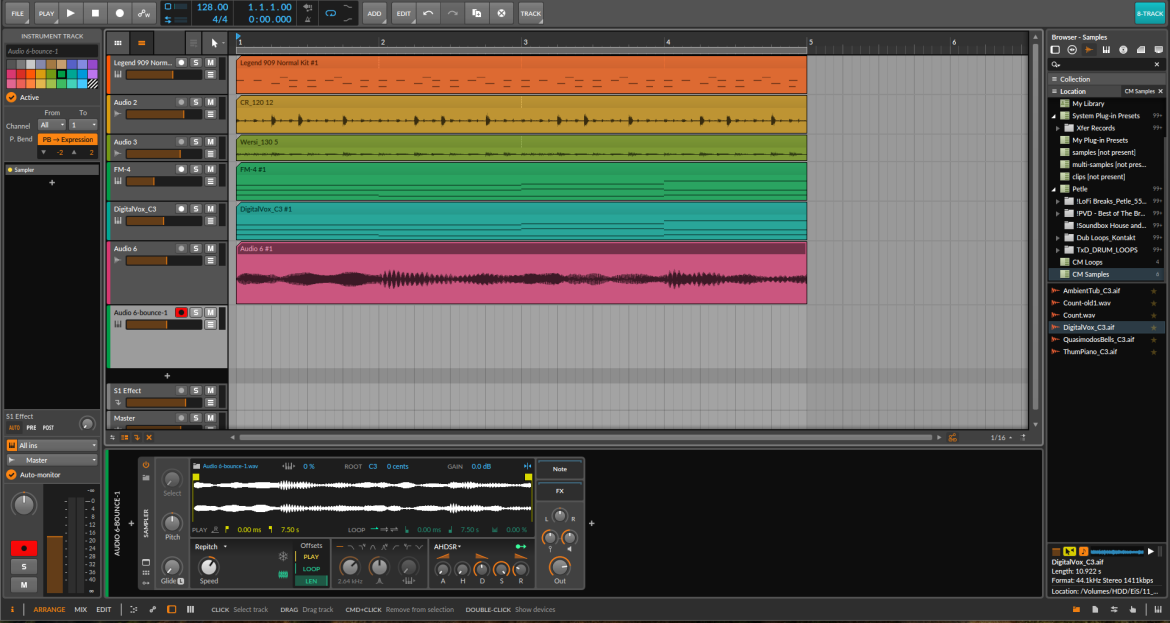Screen dimensions: 1170x623
Task: Disarm record on Audio 6-bounce-1 track
Action: 181,313
